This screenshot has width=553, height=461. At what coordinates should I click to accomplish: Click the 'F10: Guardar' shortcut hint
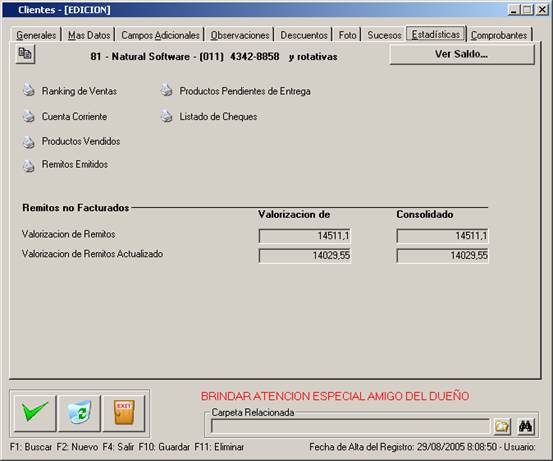[164, 447]
